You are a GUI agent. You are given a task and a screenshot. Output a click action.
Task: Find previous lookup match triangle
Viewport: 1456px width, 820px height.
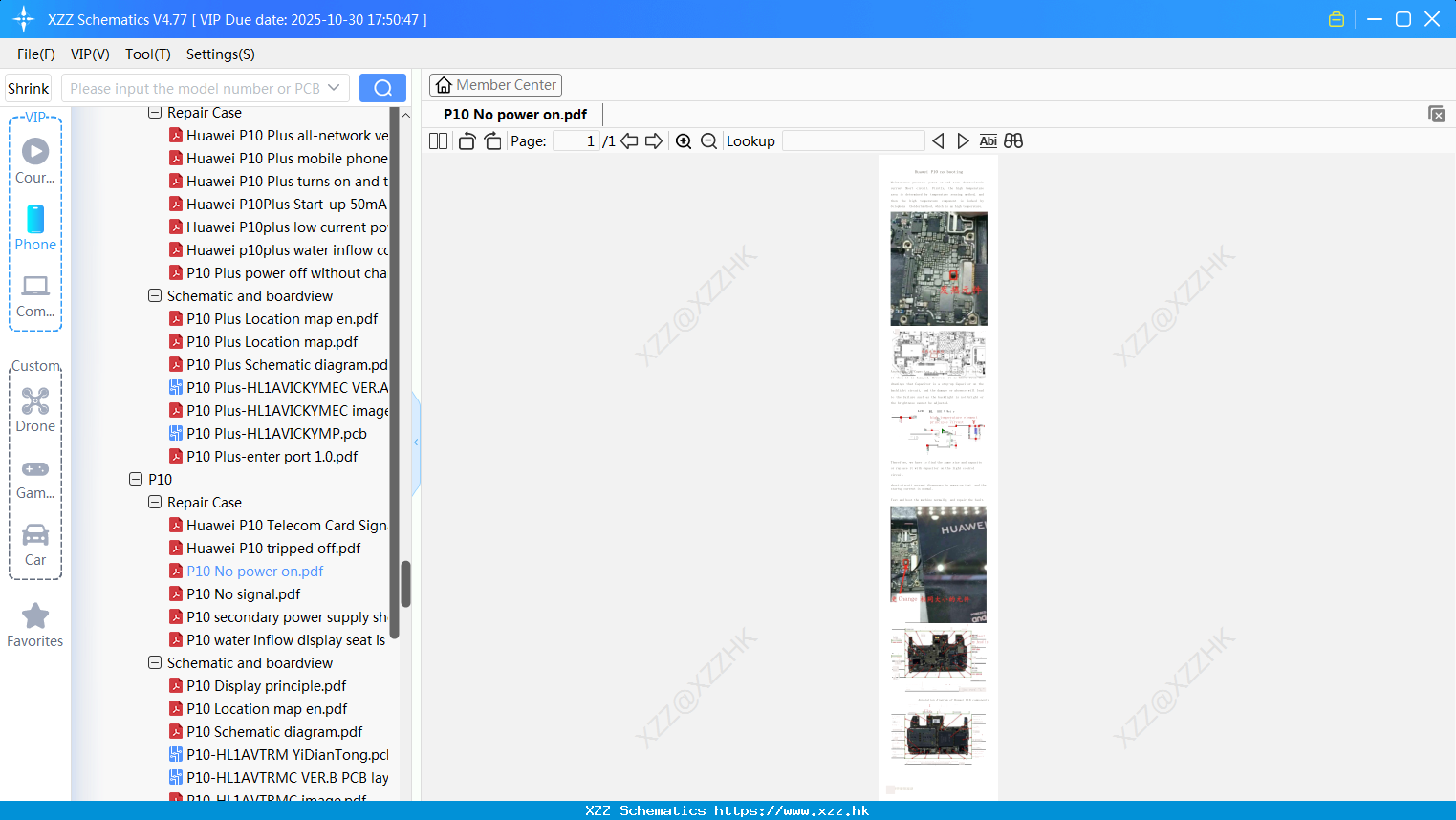click(938, 141)
